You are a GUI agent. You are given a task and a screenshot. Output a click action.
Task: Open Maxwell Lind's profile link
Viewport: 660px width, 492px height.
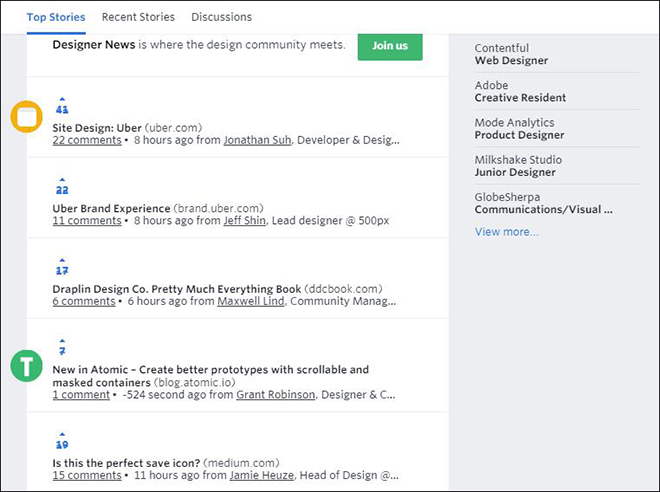[251, 301]
